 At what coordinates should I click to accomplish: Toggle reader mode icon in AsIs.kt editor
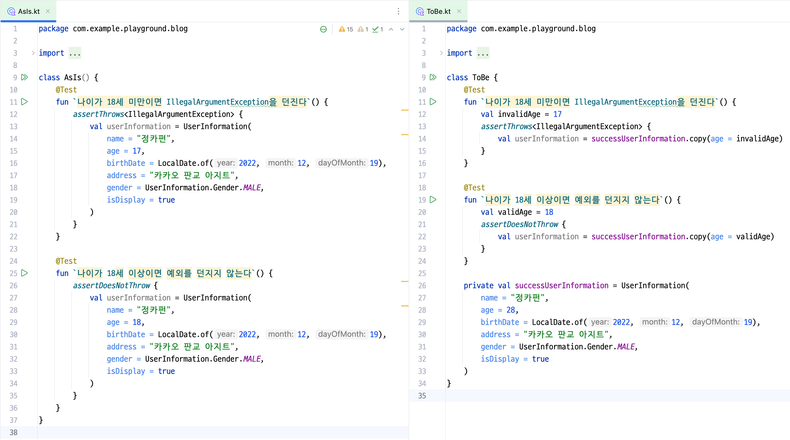[x=323, y=29]
